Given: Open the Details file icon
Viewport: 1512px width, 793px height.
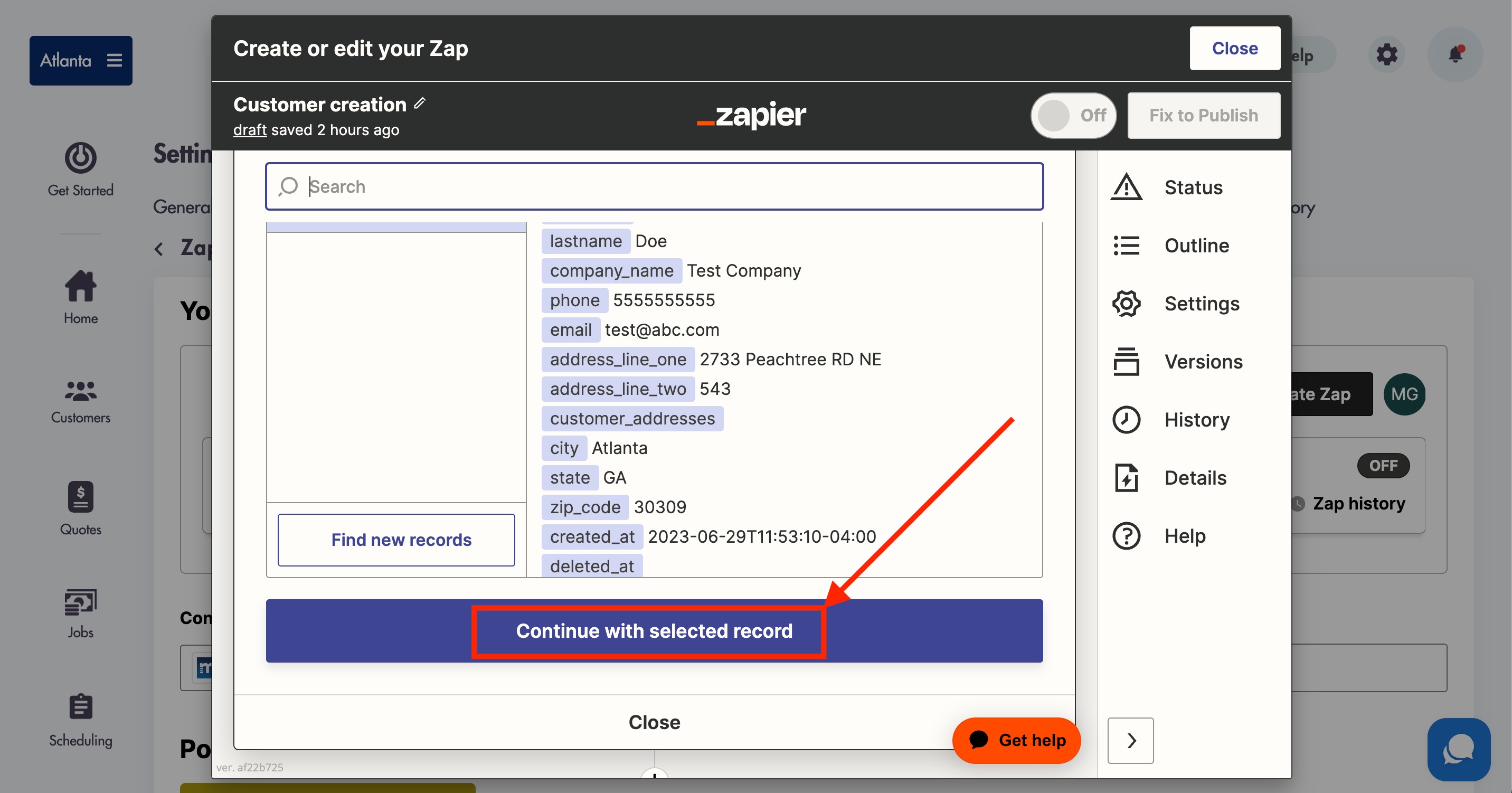Looking at the screenshot, I should tap(1126, 478).
